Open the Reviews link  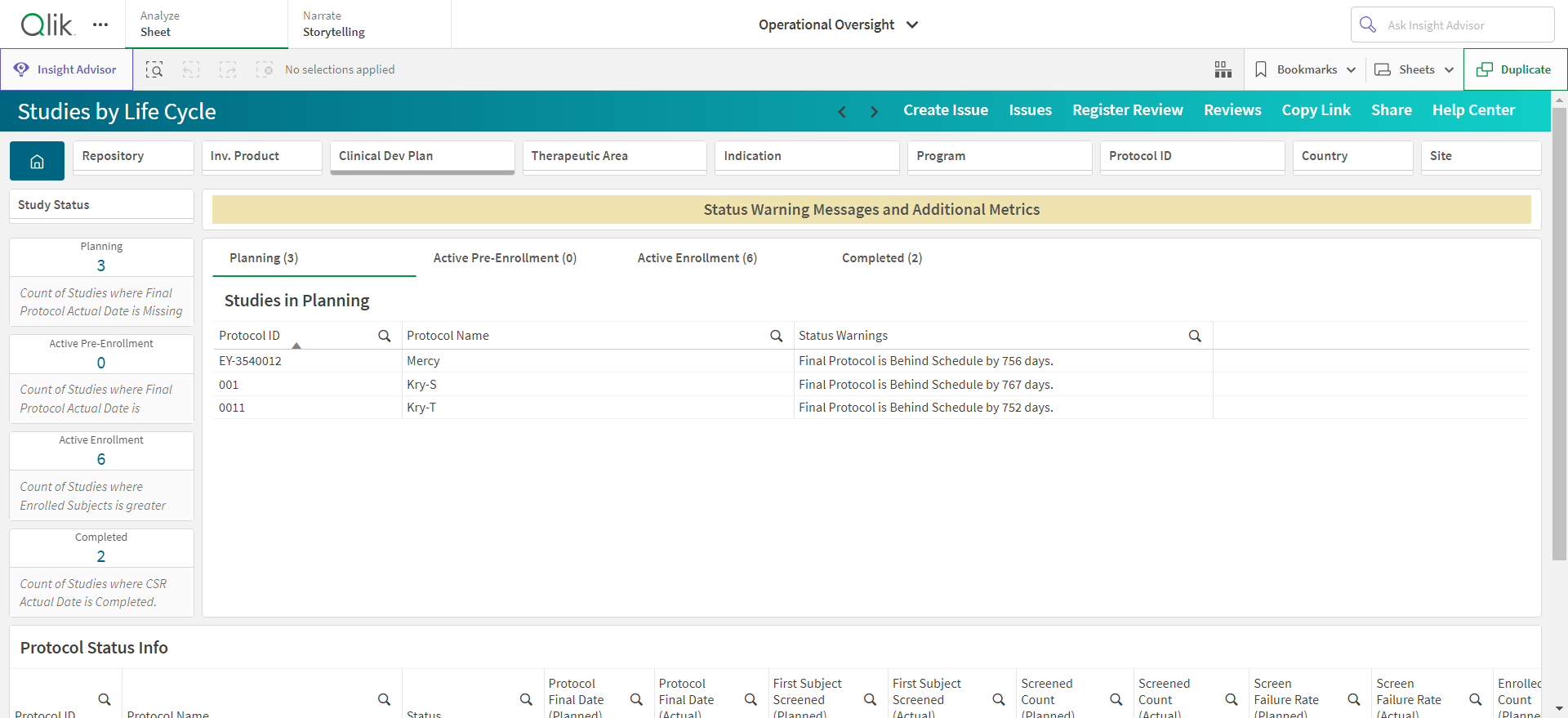[x=1232, y=110]
